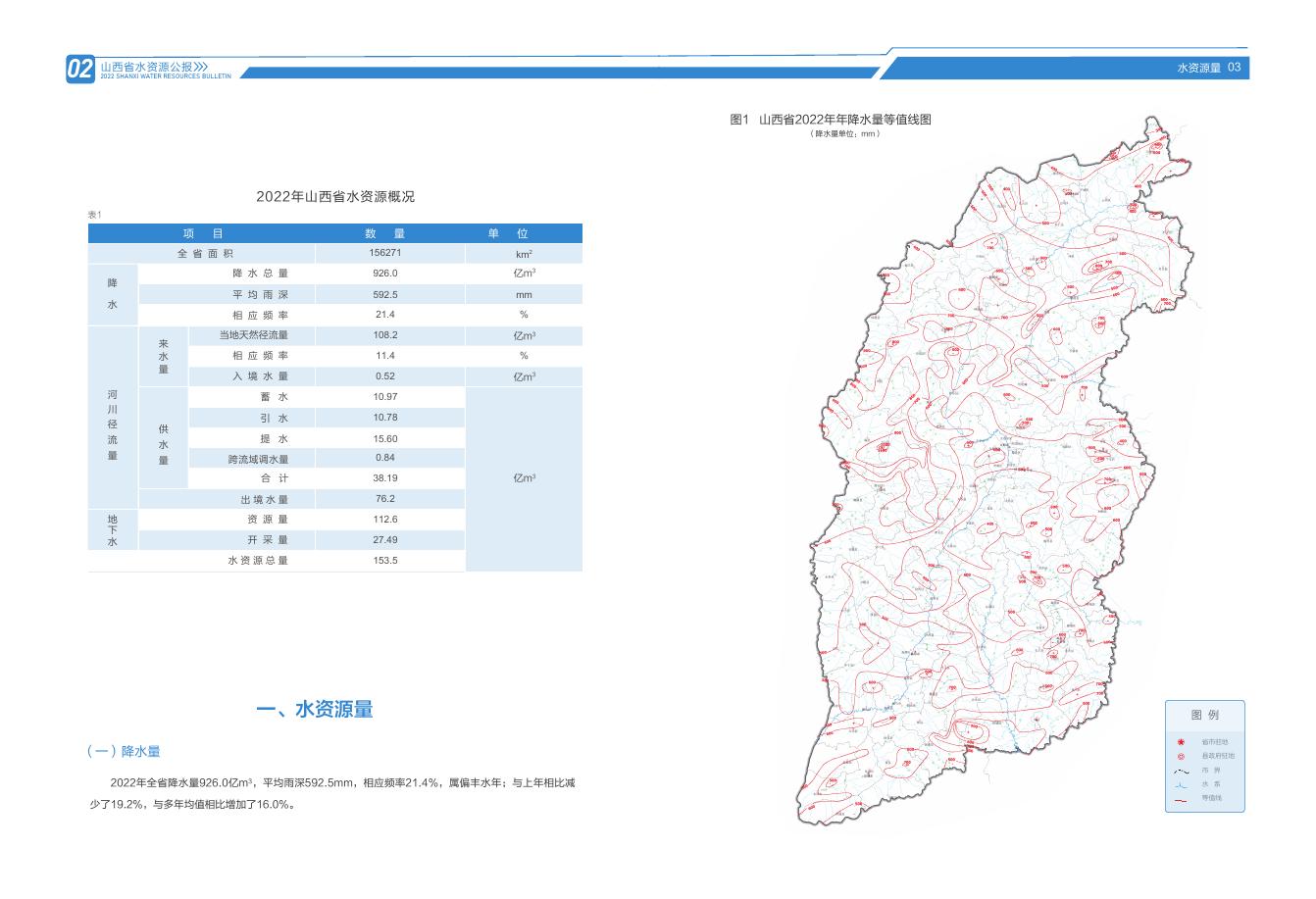Click the 一、水资源量 section heading
The height and width of the screenshot is (899, 1316).
pyautogui.click(x=314, y=710)
